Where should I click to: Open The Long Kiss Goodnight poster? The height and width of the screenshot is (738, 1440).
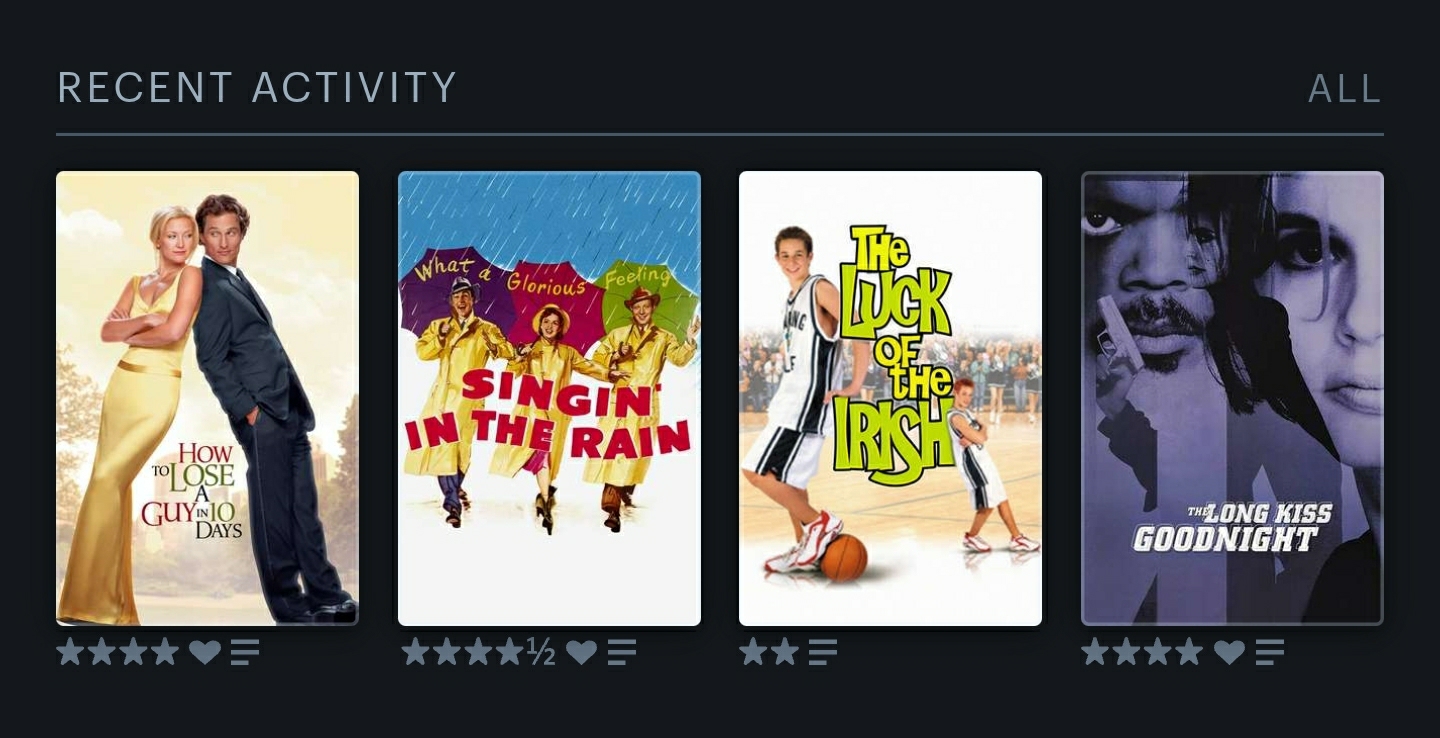[x=1232, y=398]
